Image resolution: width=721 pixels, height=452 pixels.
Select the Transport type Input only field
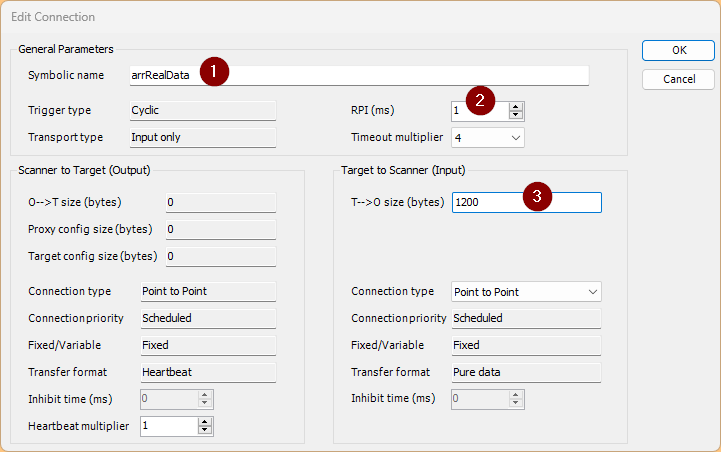tap(201, 137)
